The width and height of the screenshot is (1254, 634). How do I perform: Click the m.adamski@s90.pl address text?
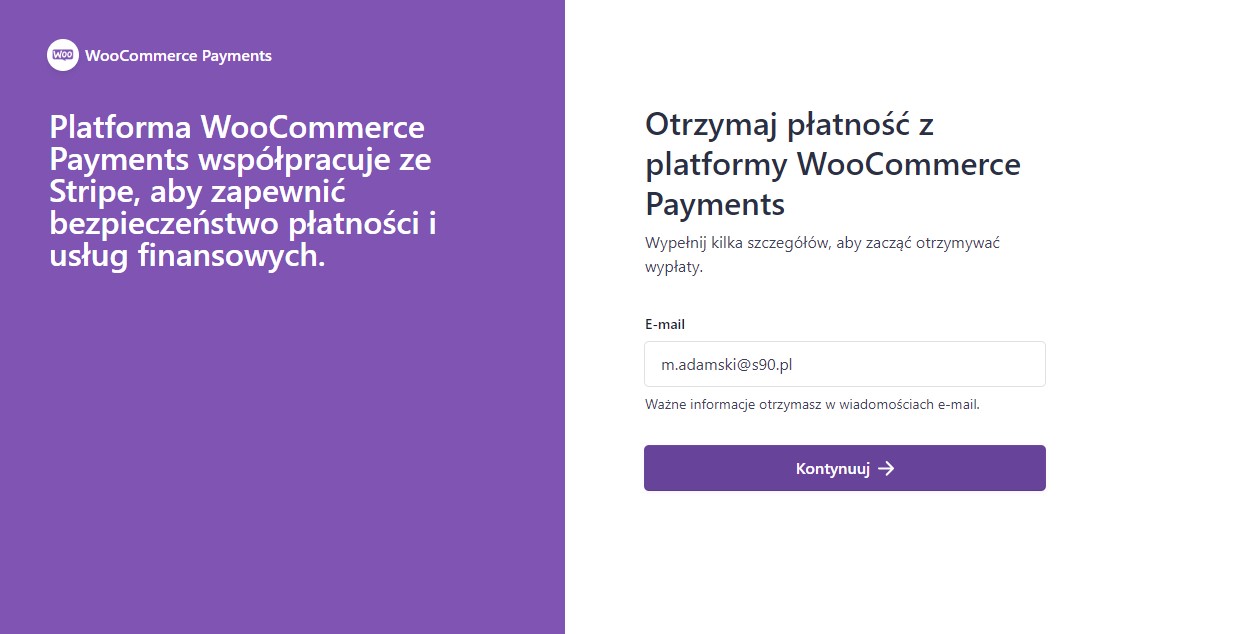tap(727, 365)
